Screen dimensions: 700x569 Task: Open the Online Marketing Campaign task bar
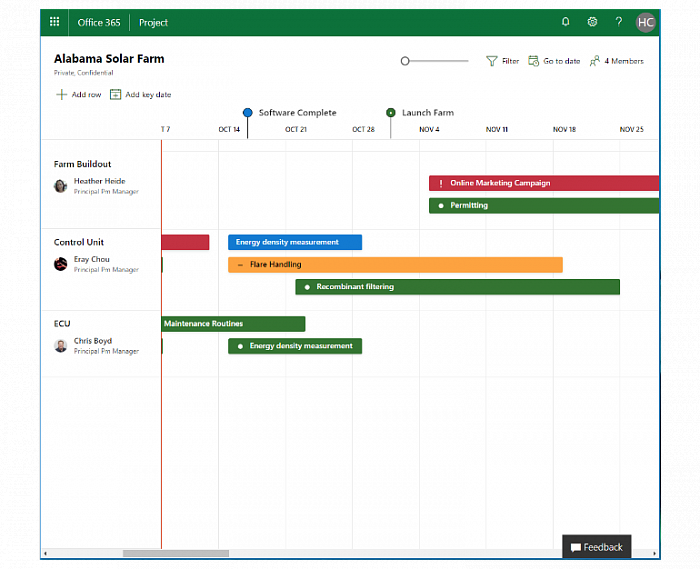pos(544,183)
